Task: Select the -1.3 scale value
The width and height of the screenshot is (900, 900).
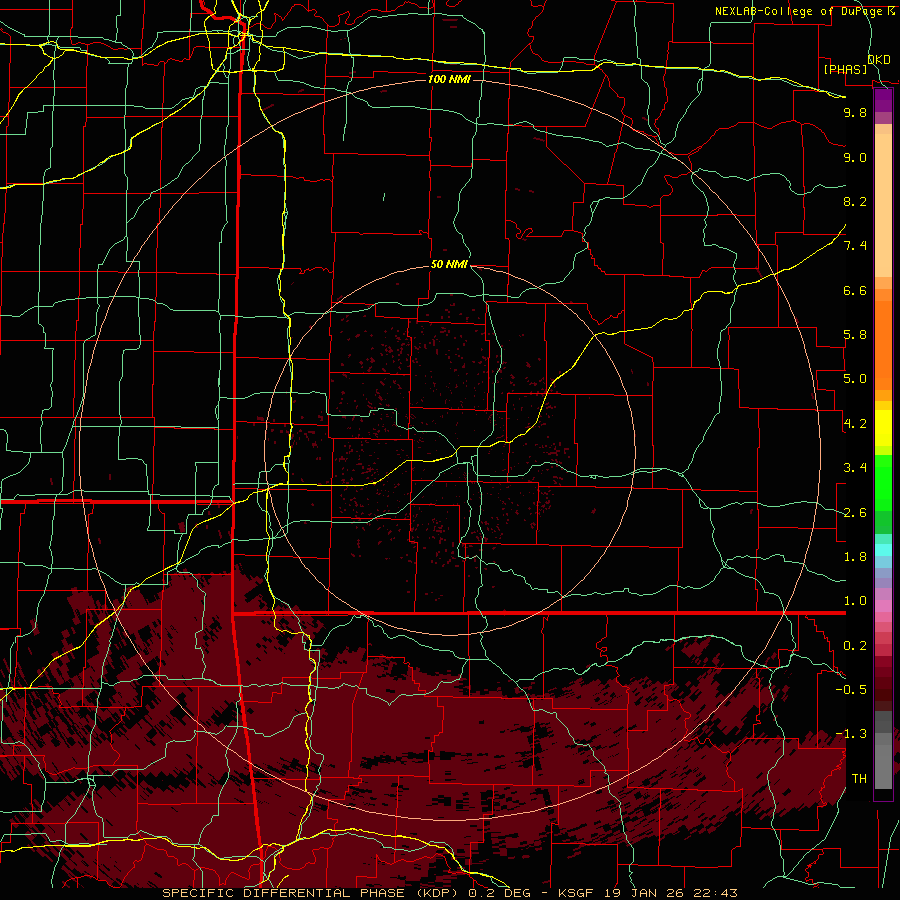Action: coord(851,734)
